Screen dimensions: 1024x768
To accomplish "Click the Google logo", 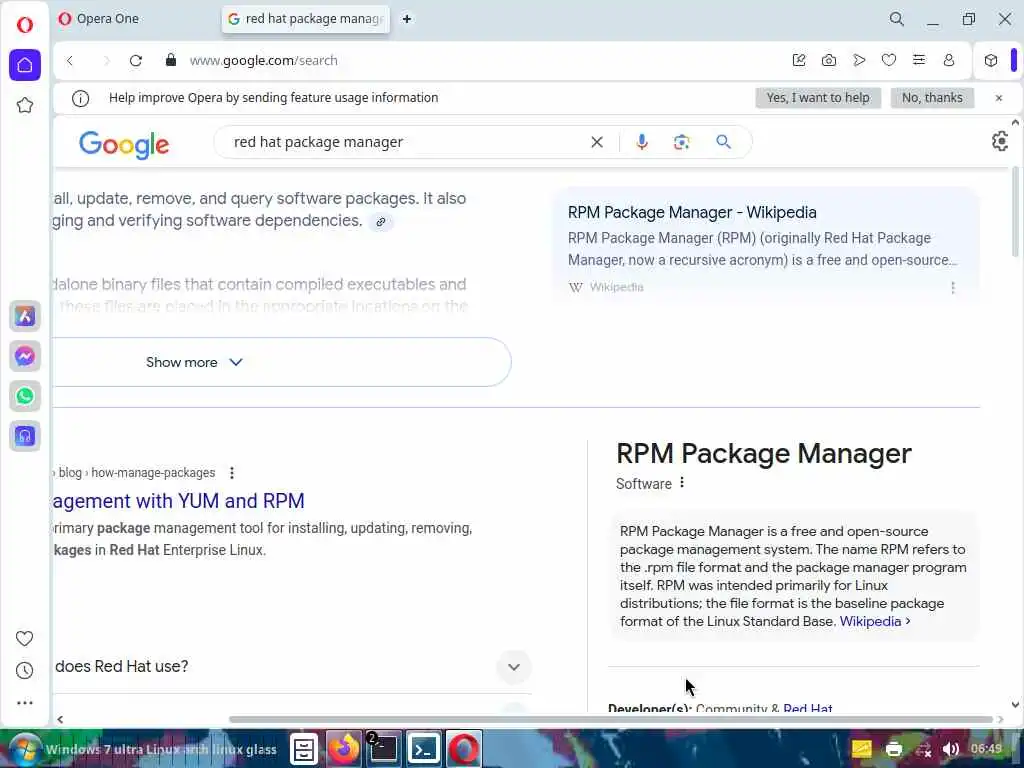I will pyautogui.click(x=124, y=144).
